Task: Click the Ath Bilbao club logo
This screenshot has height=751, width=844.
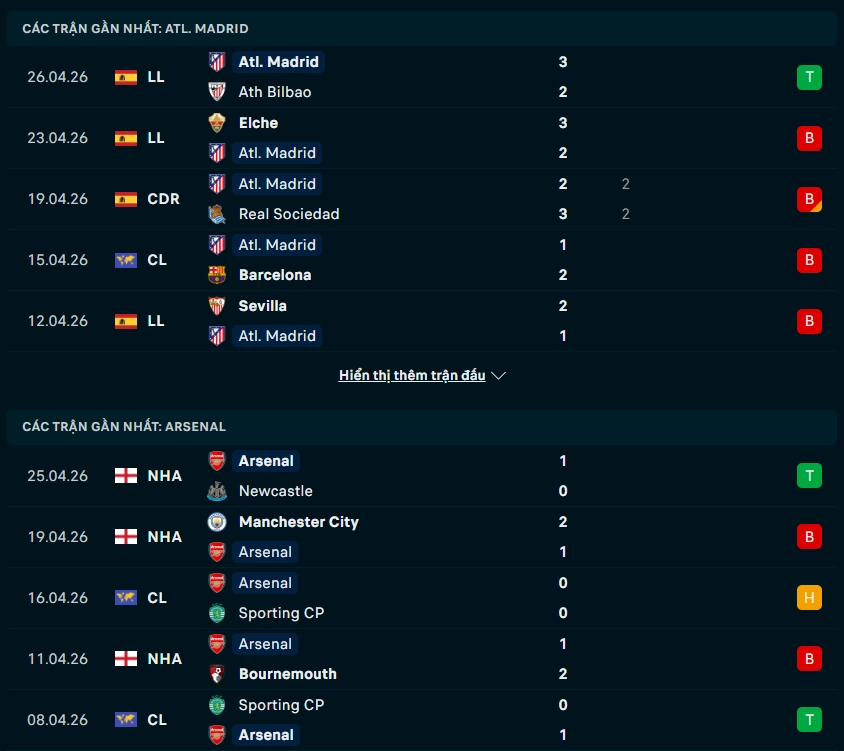Action: click(217, 92)
